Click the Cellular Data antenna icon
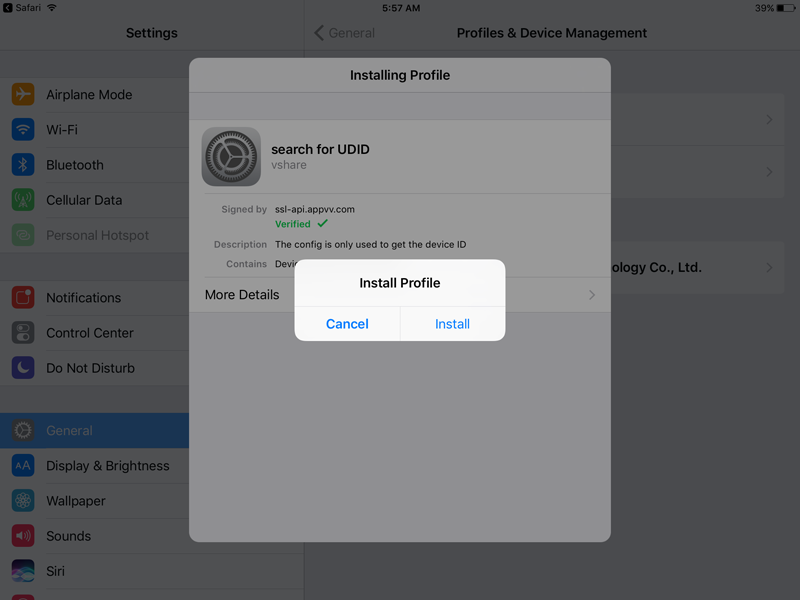Screen dimensions: 800x600 [x=23, y=200]
